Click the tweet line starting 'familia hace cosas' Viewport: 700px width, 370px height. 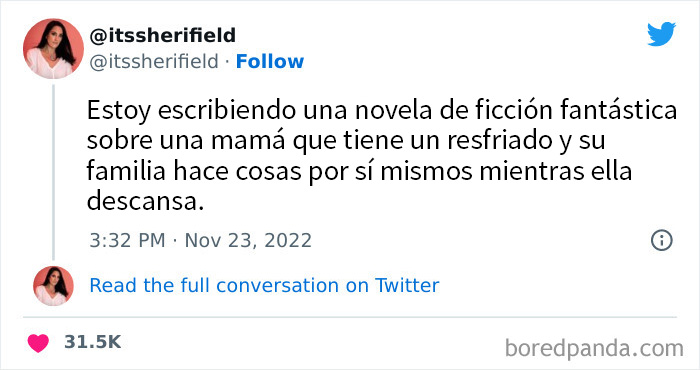(359, 171)
